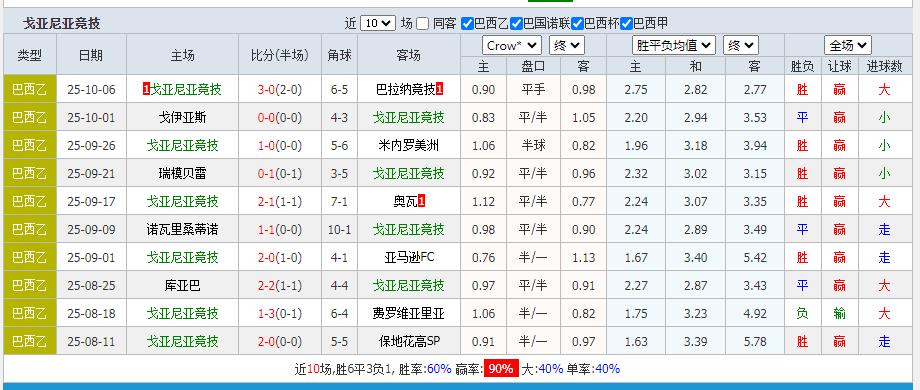The image size is (920, 390).
Task: Open the 诺瓦里桑蒂诺 team link
Action: (x=182, y=229)
